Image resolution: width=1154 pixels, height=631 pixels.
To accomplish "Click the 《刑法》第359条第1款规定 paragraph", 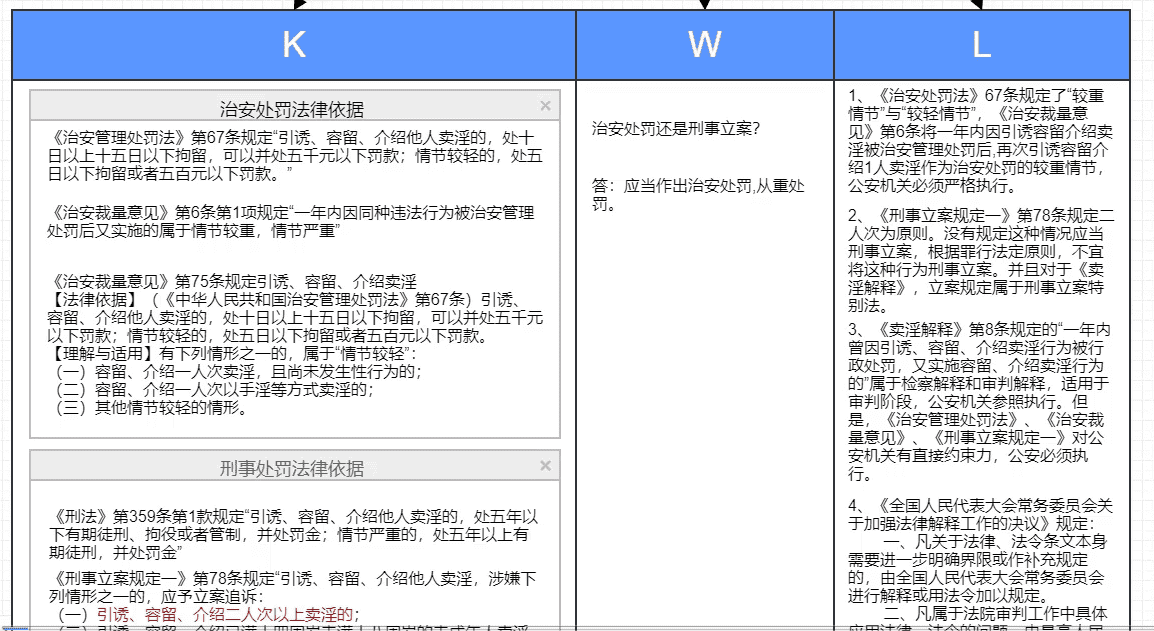I will (x=296, y=534).
